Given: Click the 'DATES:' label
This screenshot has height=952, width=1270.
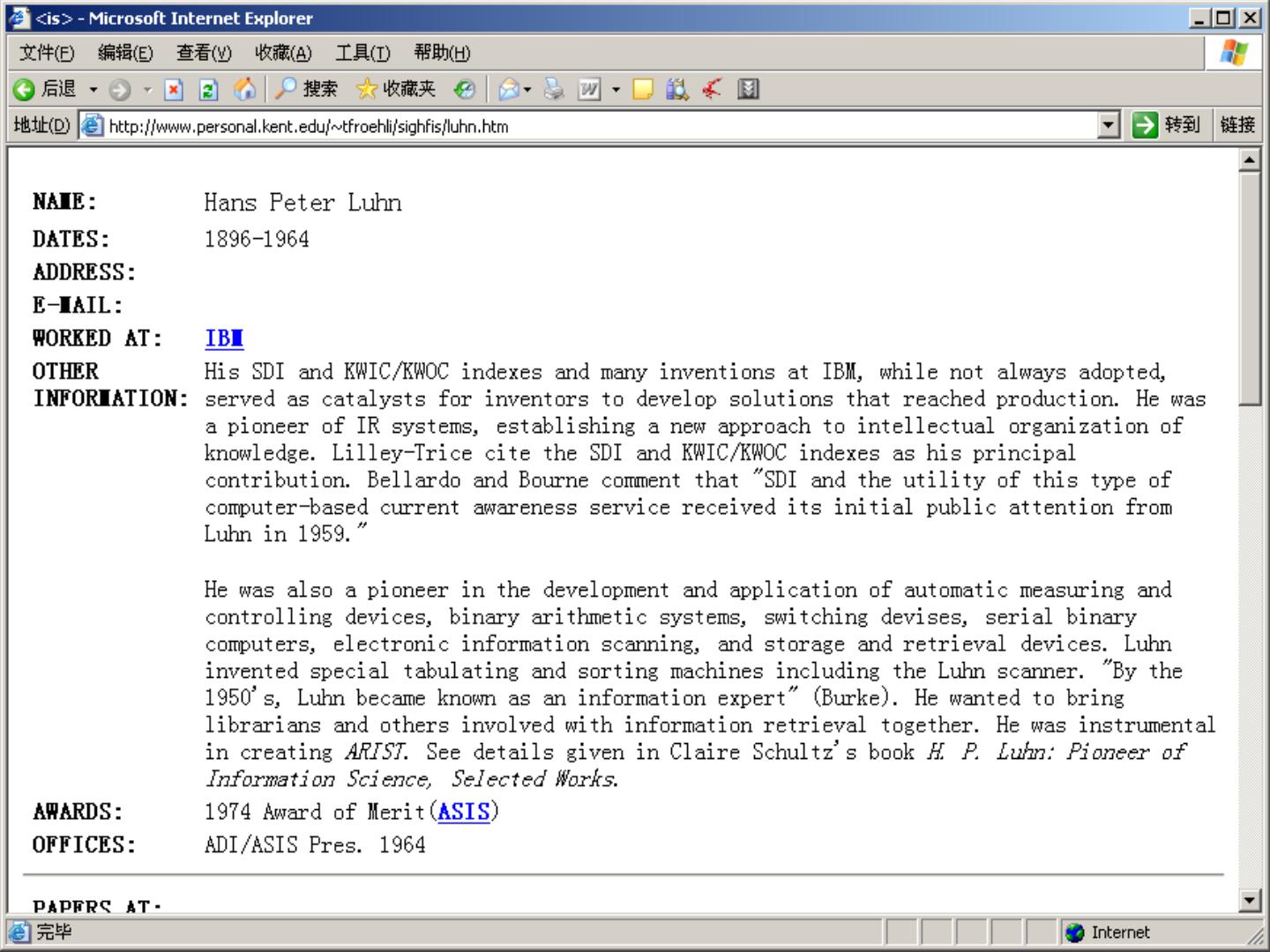Looking at the screenshot, I should pyautogui.click(x=71, y=239).
